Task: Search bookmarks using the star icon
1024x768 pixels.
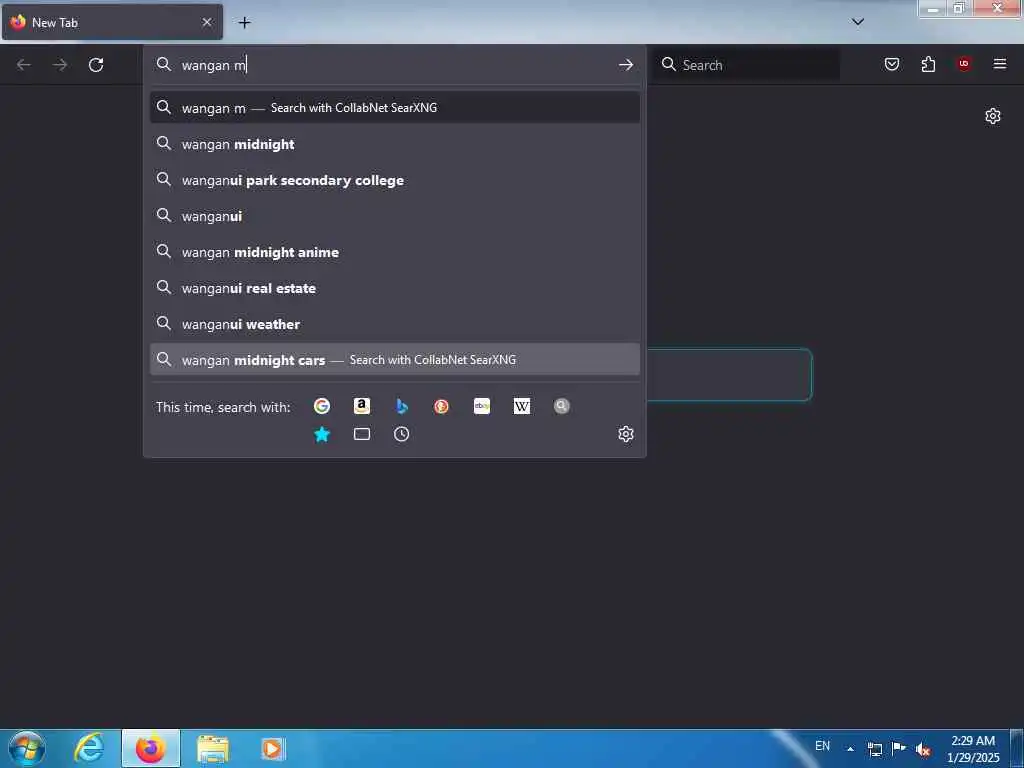Action: (322, 434)
